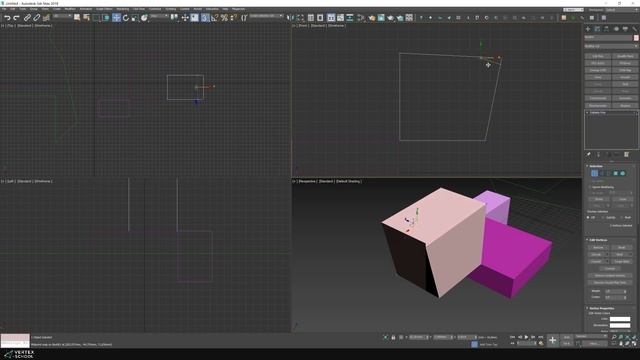Open the Modifier List dropdown
This screenshot has width=640, height=360.
(611, 47)
